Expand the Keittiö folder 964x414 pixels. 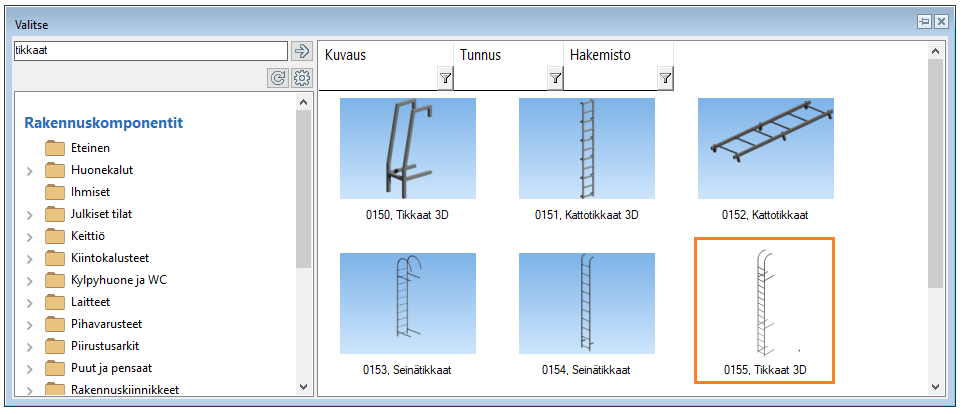30,237
